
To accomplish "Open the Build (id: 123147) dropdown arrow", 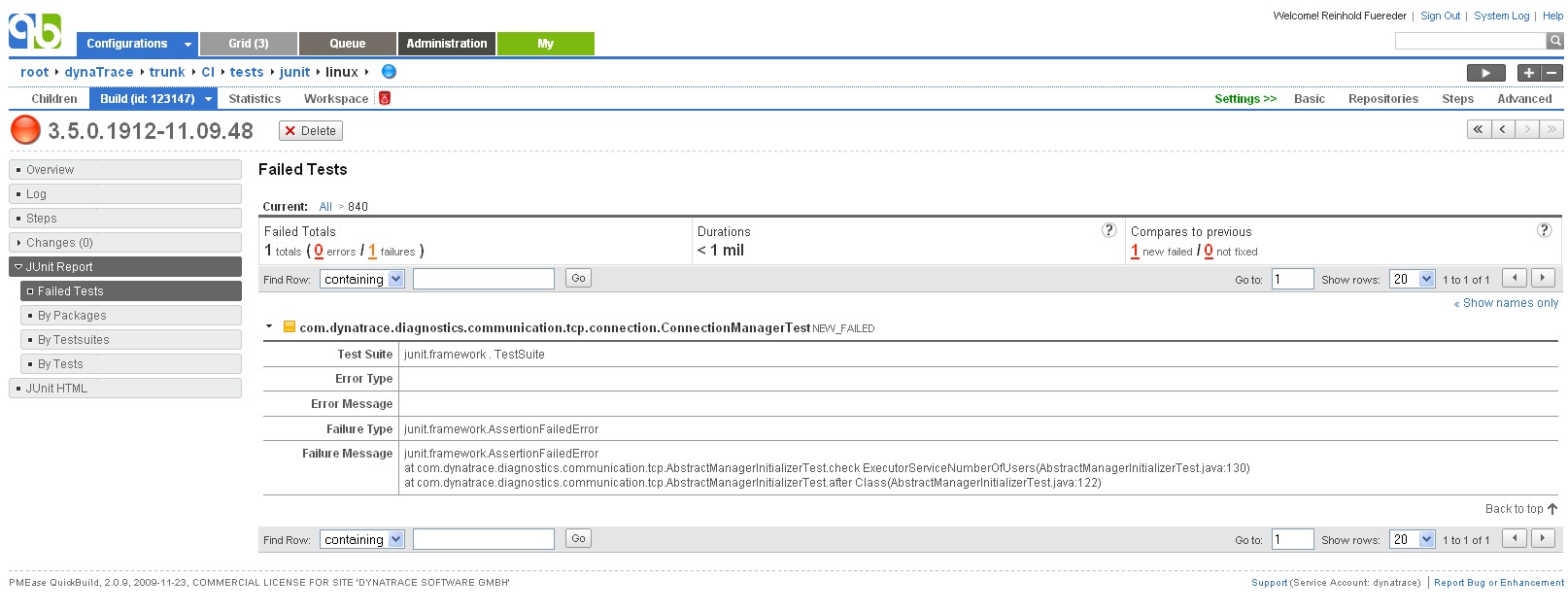I will 208,99.
